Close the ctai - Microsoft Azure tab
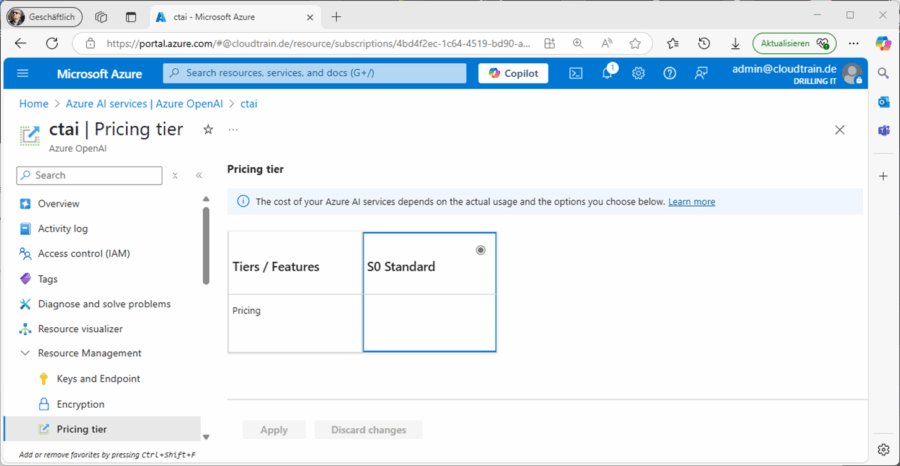 click(311, 17)
